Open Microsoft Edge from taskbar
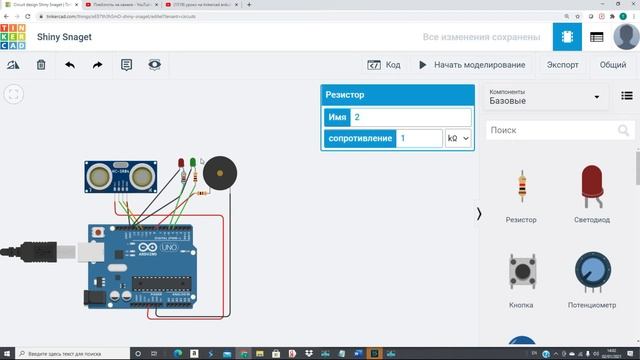 click(178, 353)
